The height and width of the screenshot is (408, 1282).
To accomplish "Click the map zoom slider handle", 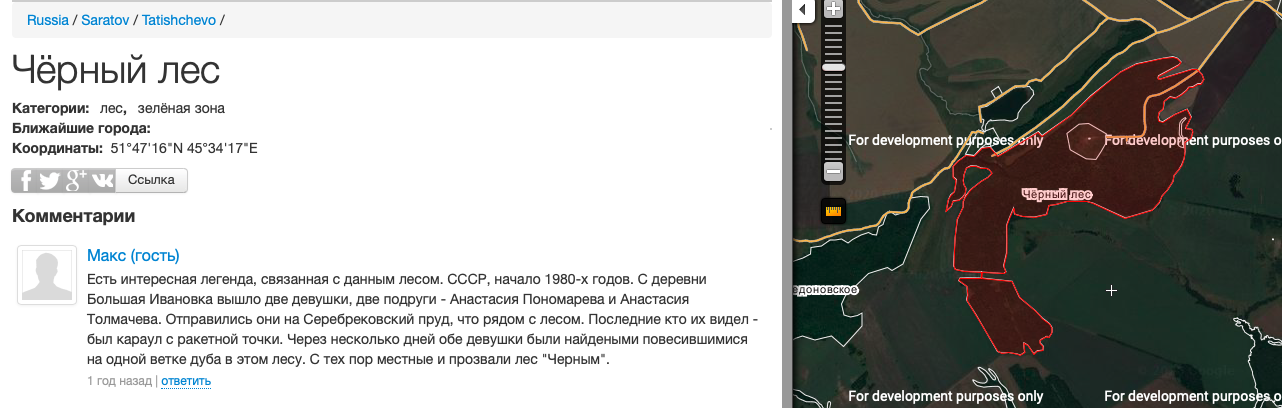I will [x=834, y=67].
